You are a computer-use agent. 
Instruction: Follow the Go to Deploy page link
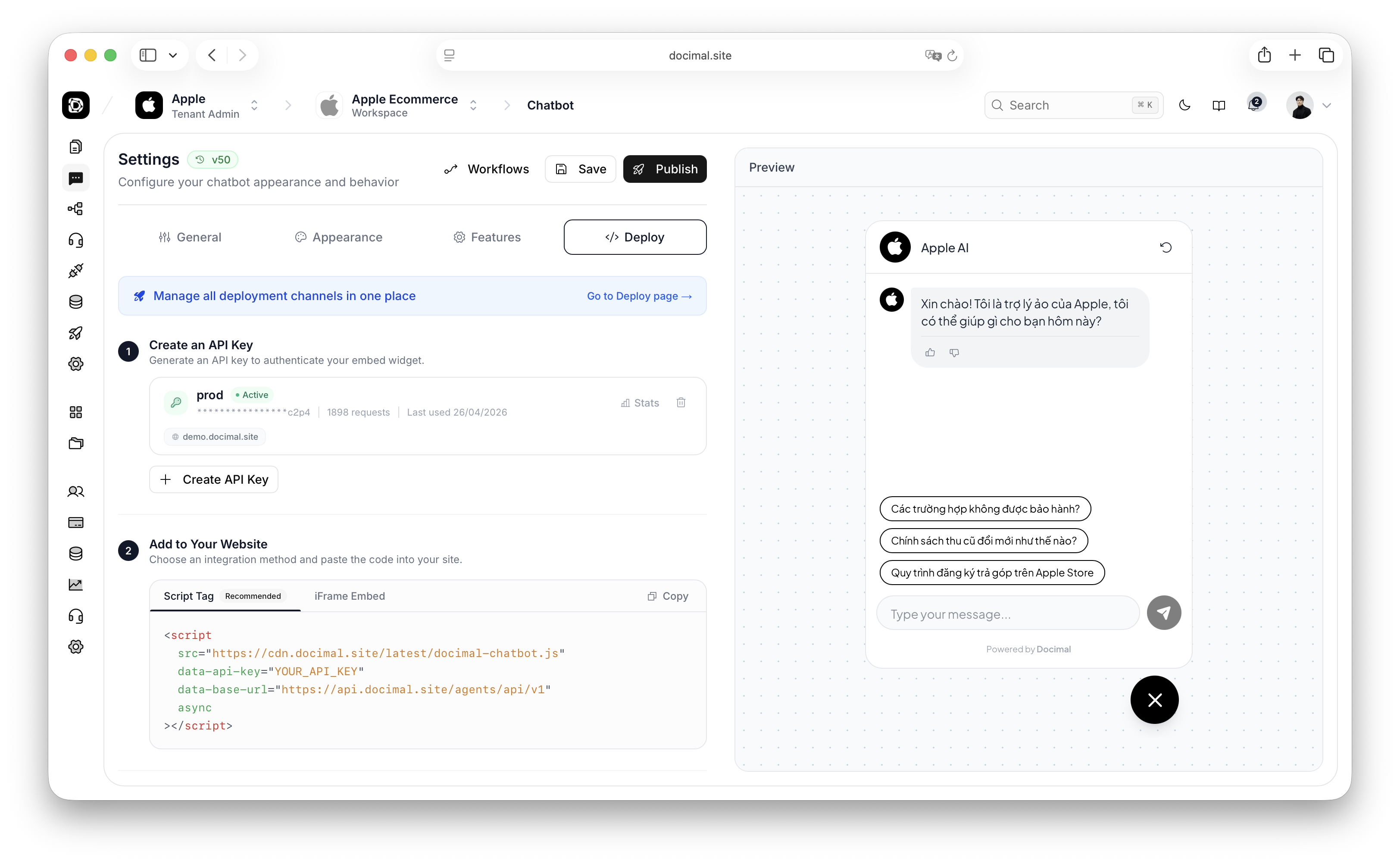coord(639,296)
